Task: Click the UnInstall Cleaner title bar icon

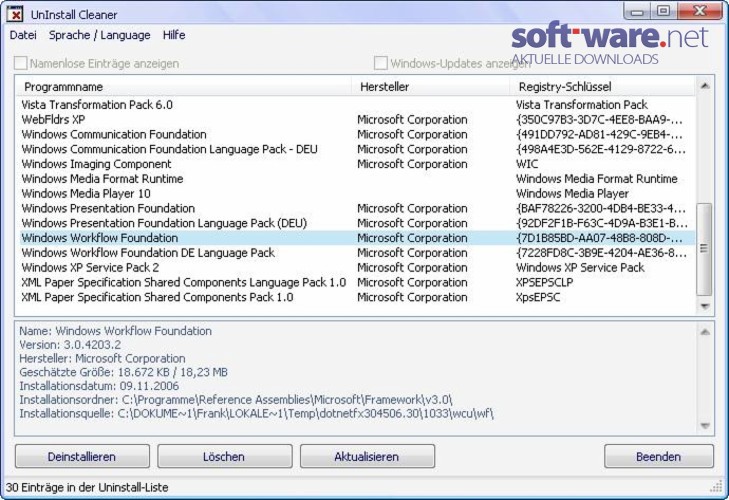Action: point(15,14)
